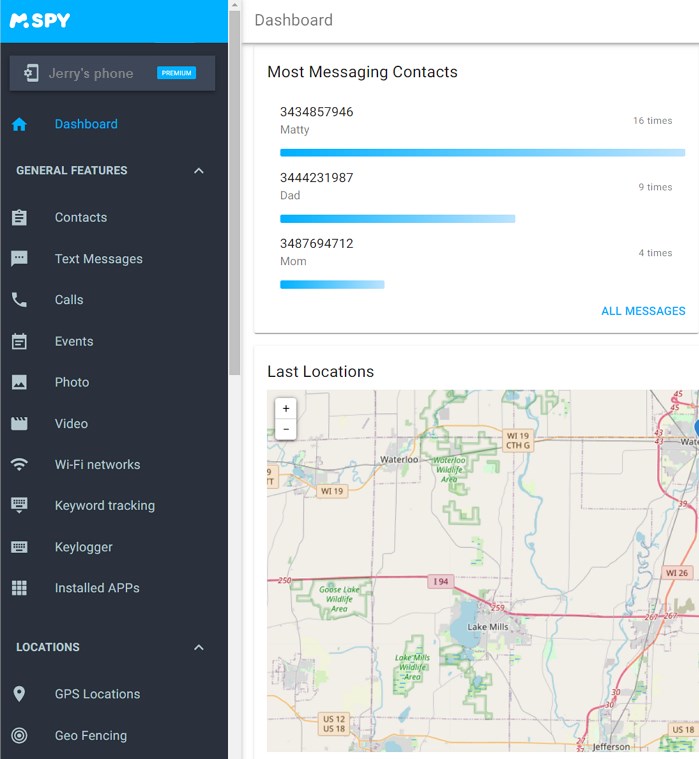Collapse the Locations section
699x759 pixels.
point(198,648)
